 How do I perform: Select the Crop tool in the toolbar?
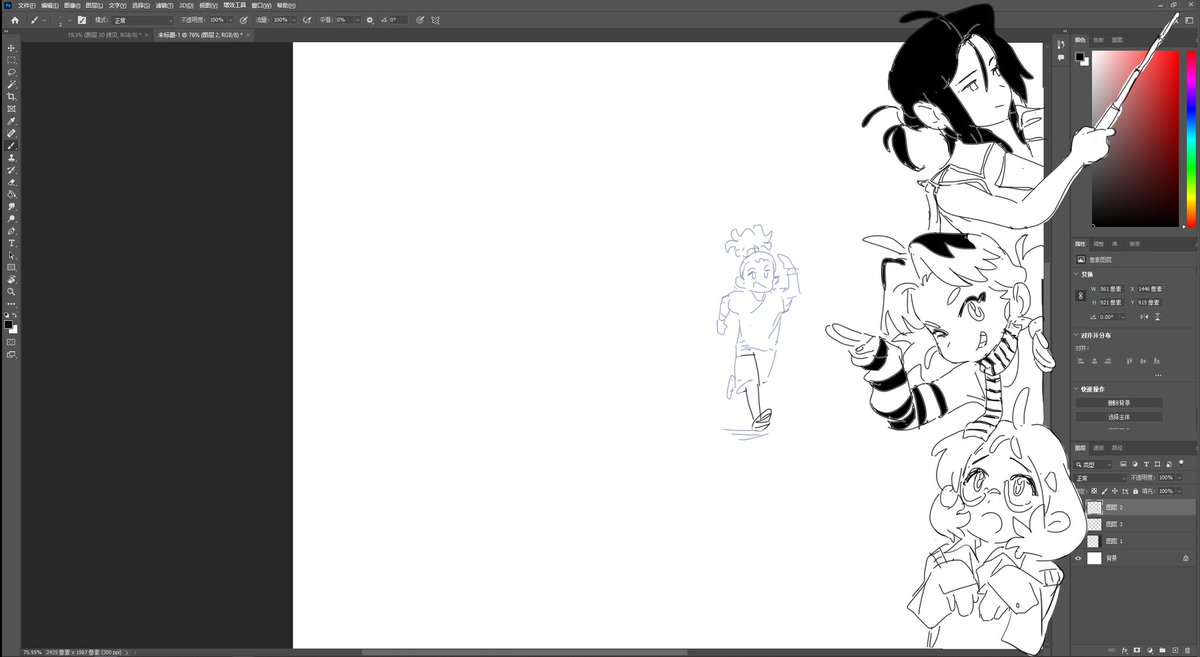pyautogui.click(x=12, y=97)
